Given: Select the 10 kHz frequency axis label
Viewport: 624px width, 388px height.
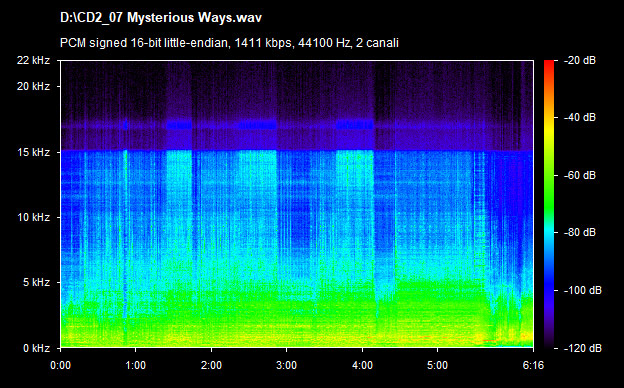Looking at the screenshot, I should [x=33, y=217].
